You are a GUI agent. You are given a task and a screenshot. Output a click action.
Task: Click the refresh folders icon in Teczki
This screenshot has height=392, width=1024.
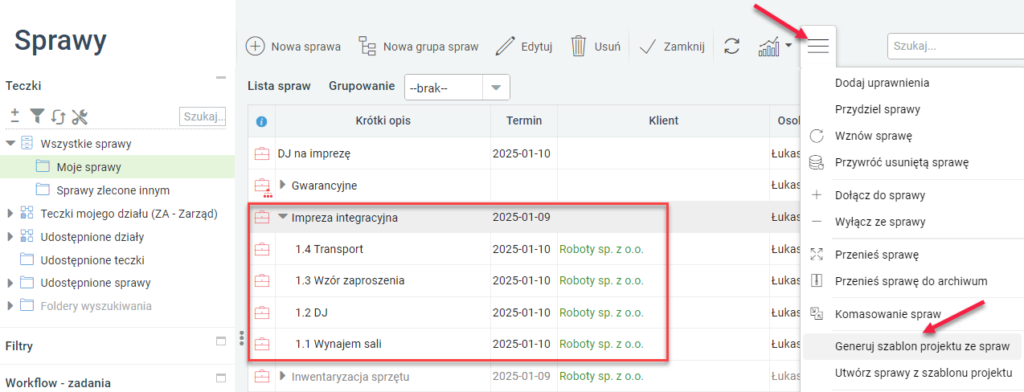click(58, 117)
